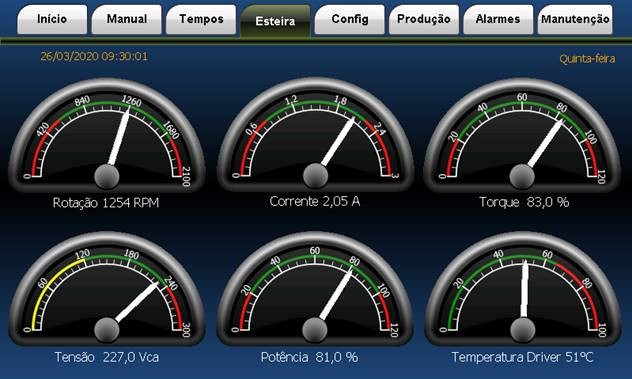
Task: Click the Temperatura Driver 51°C readout
Action: click(x=522, y=357)
